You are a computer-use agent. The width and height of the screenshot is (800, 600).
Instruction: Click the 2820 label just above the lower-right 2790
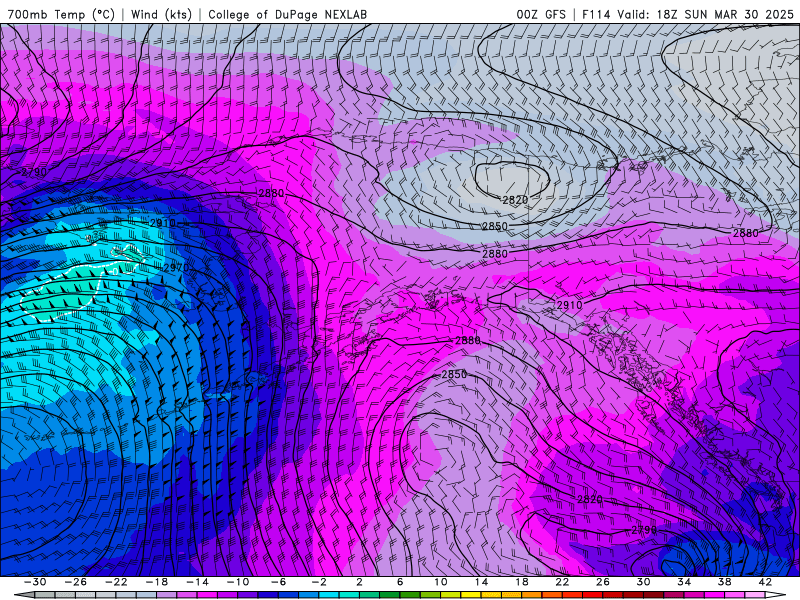(x=590, y=499)
